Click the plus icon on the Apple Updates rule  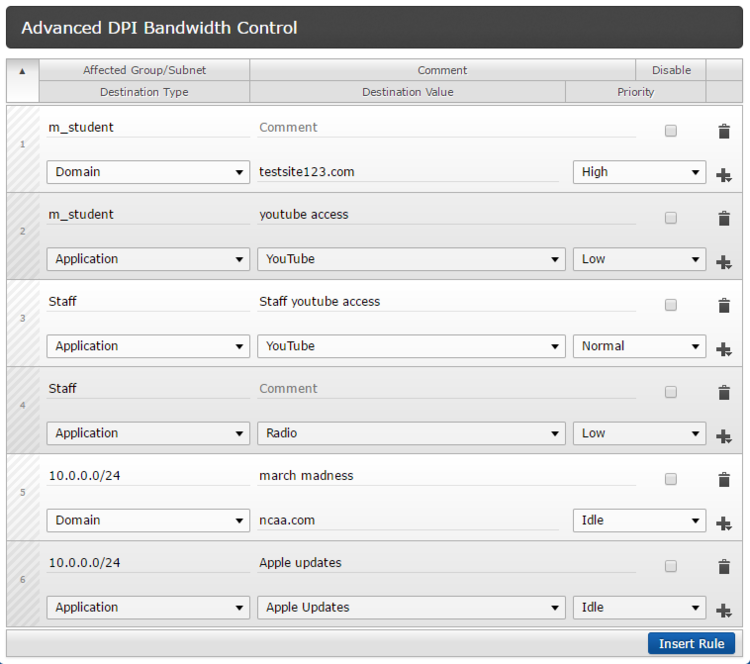coord(724,610)
